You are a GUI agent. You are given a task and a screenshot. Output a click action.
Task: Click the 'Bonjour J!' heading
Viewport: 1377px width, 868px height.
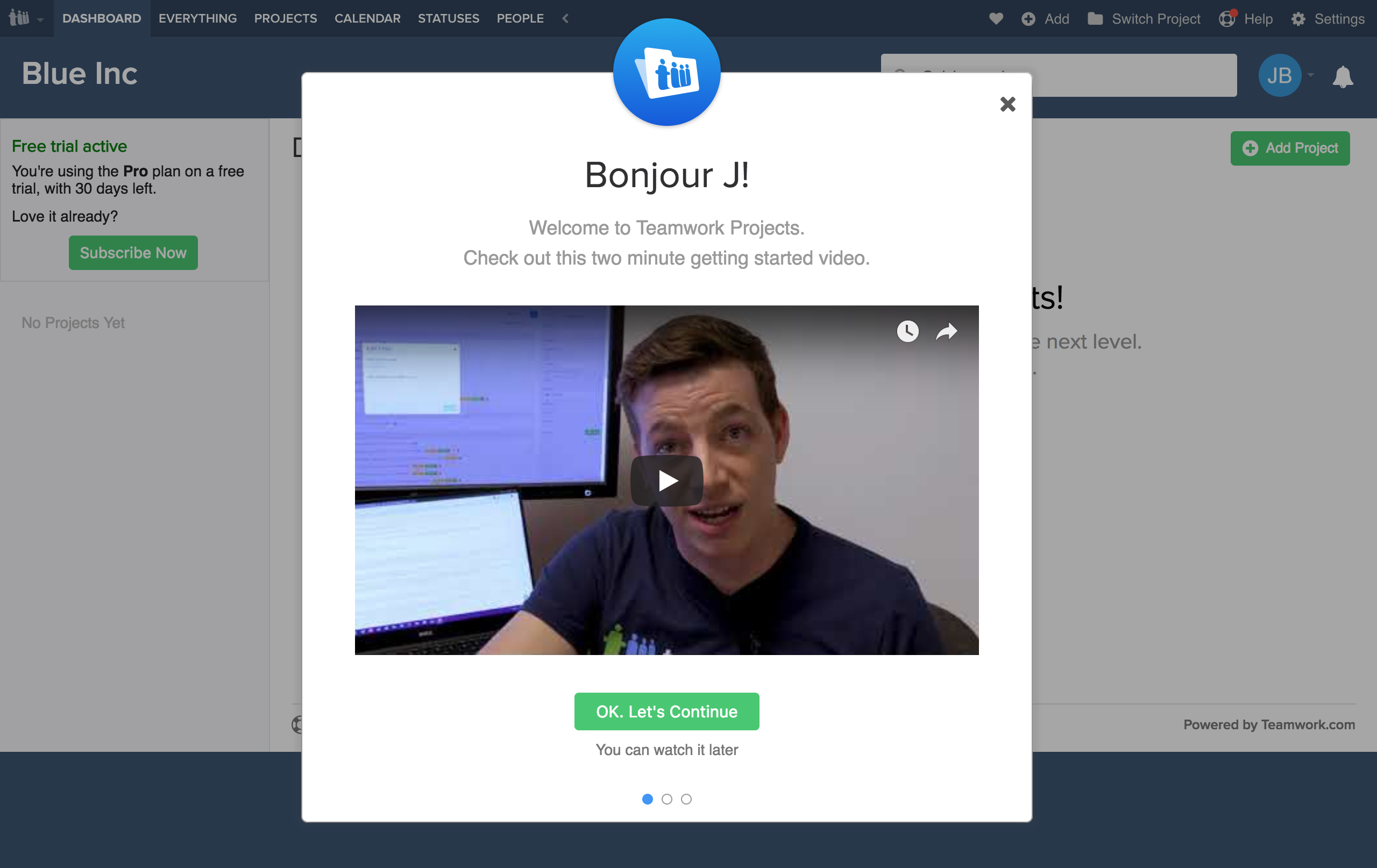coord(667,175)
